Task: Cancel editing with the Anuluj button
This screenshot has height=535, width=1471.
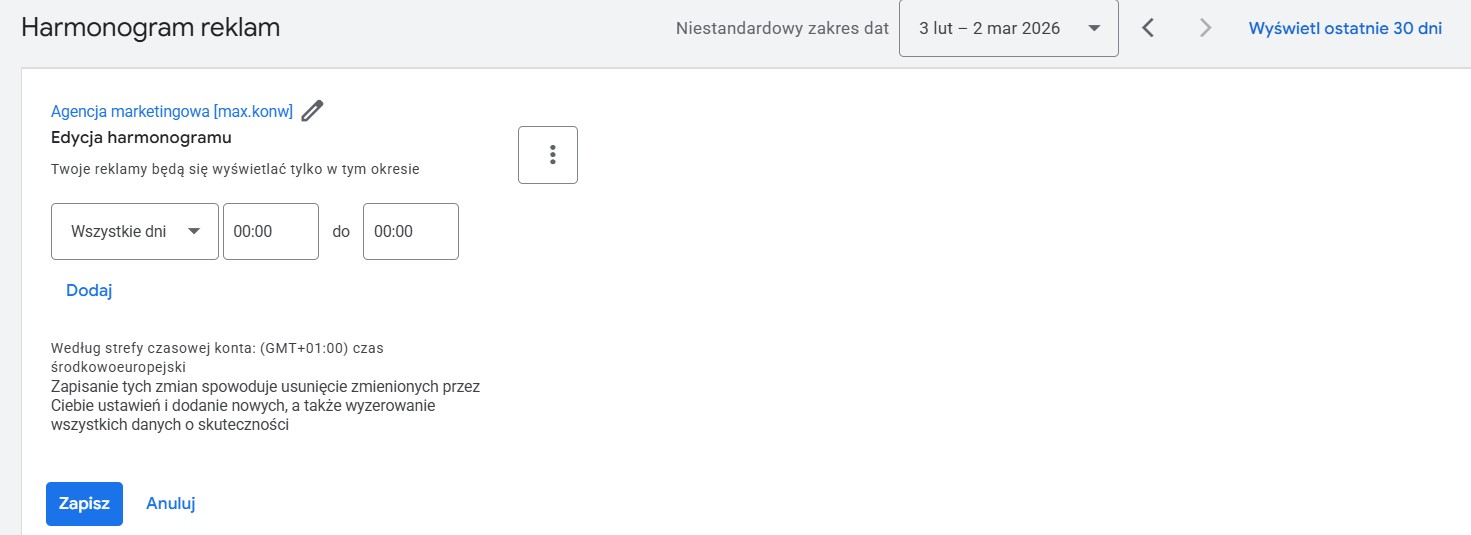Action: 170,504
